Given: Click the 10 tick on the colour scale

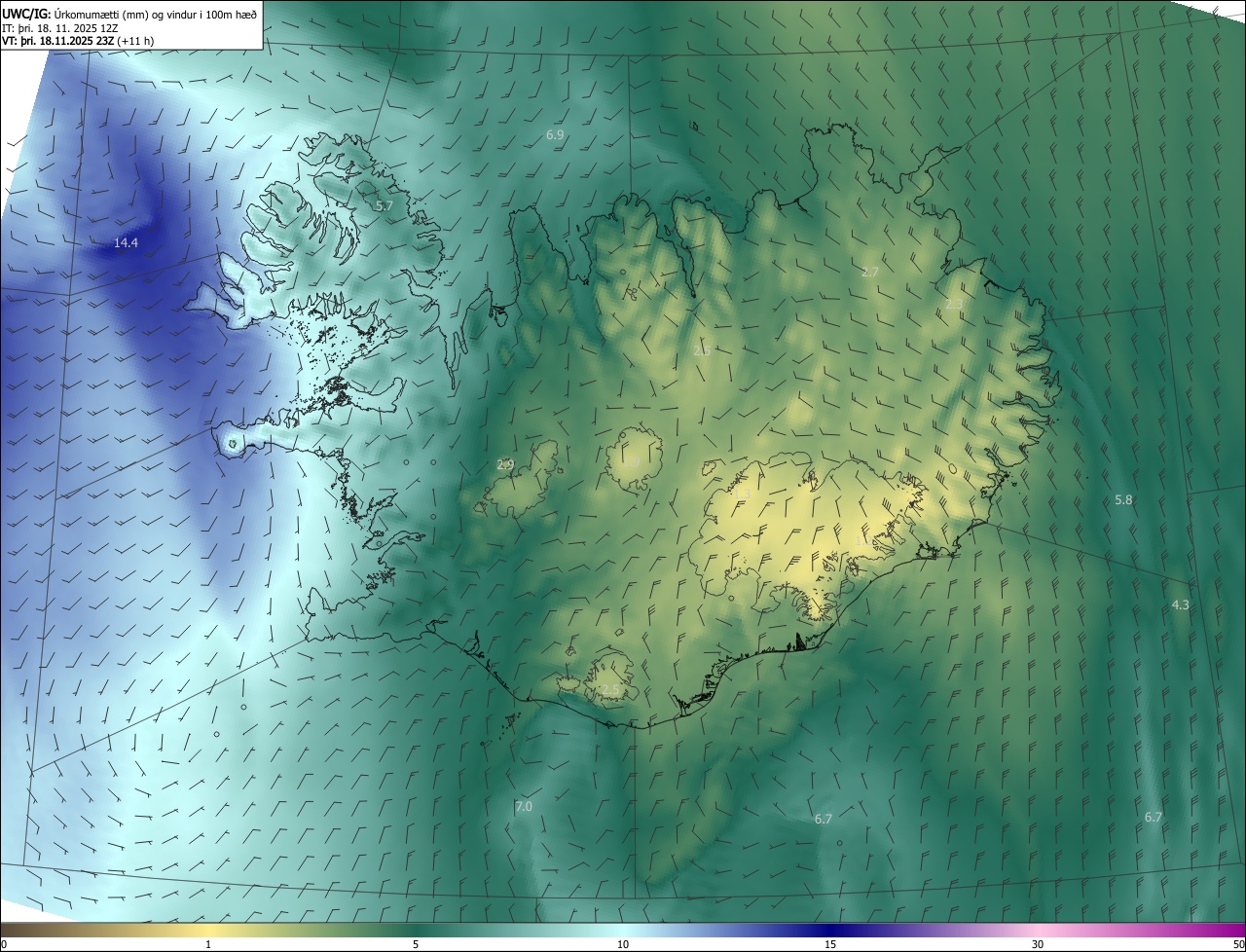Looking at the screenshot, I should pos(623,944).
